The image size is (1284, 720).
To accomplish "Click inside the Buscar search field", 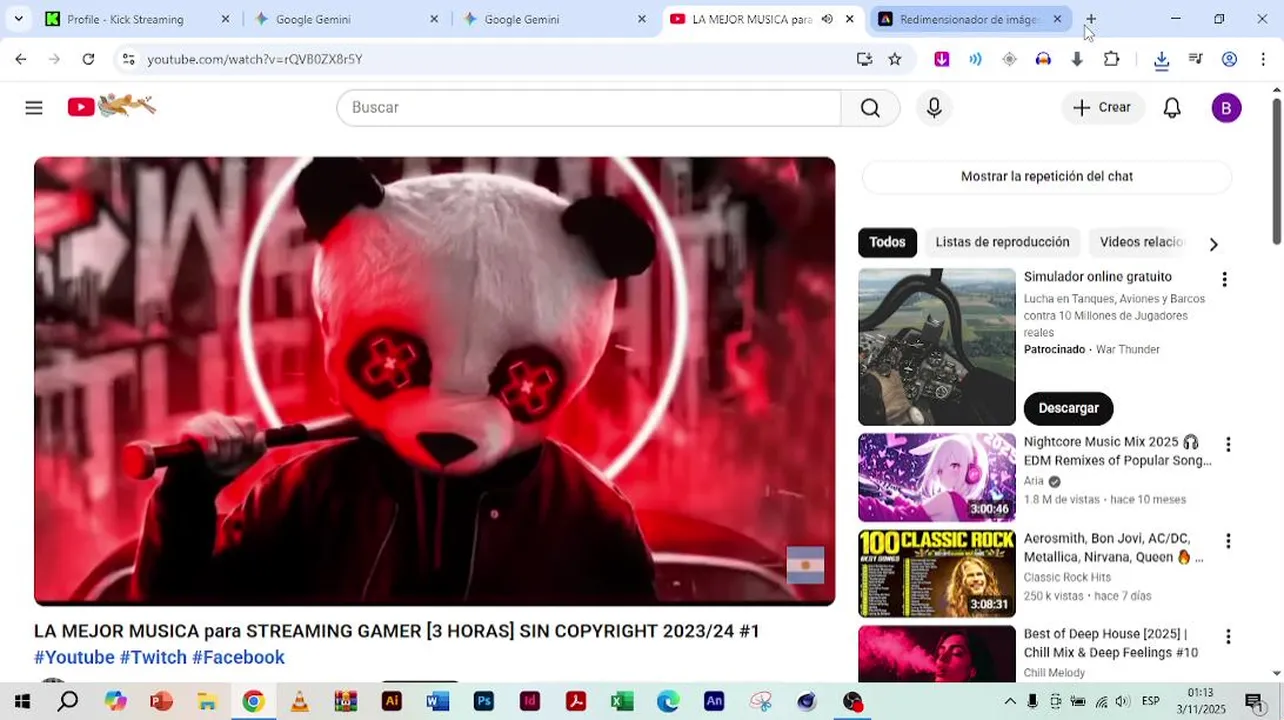I will pos(590,108).
